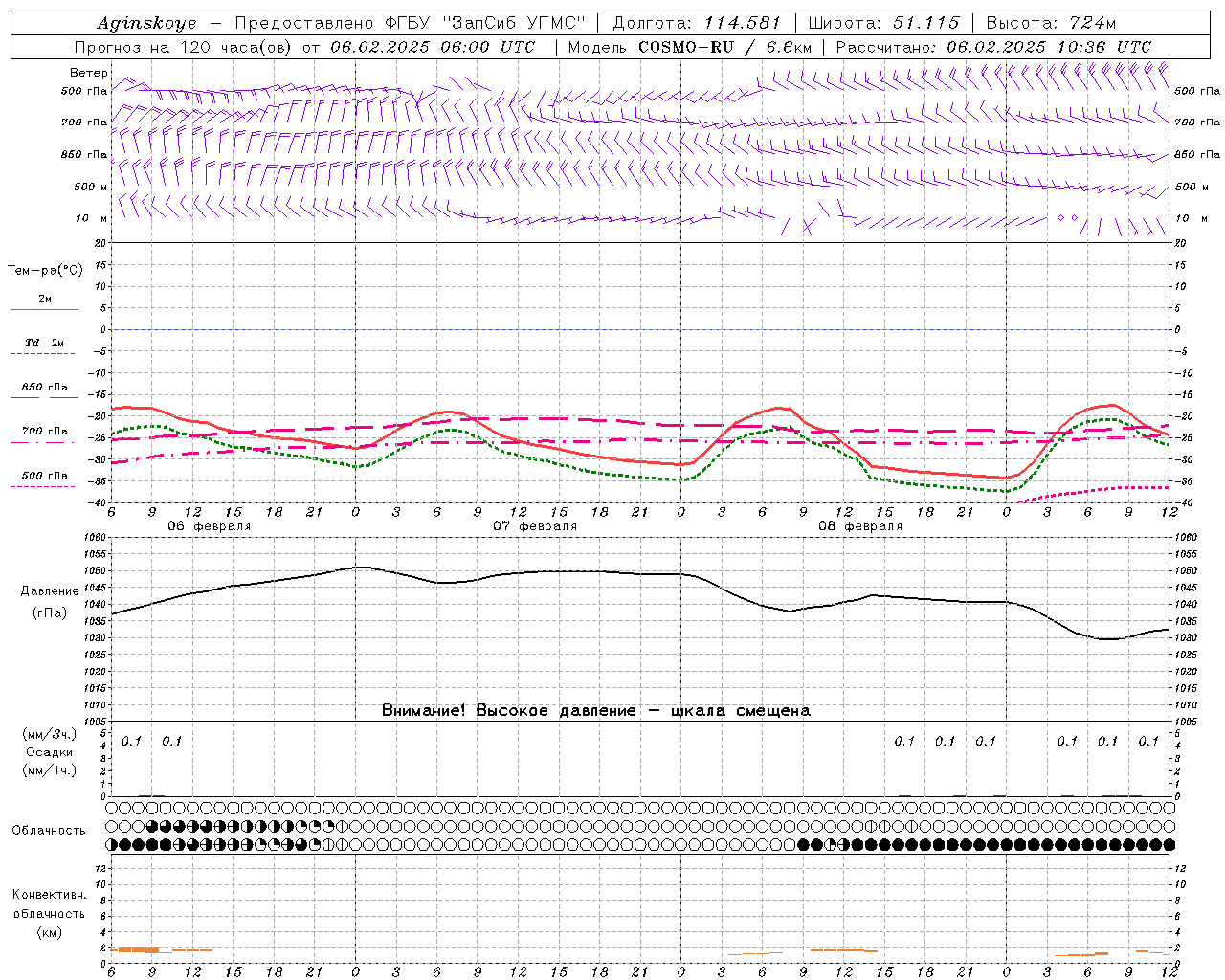Image resolution: width=1225 pixels, height=980 pixels.
Task: Click the "07 февраля" date label
Action: [535, 526]
